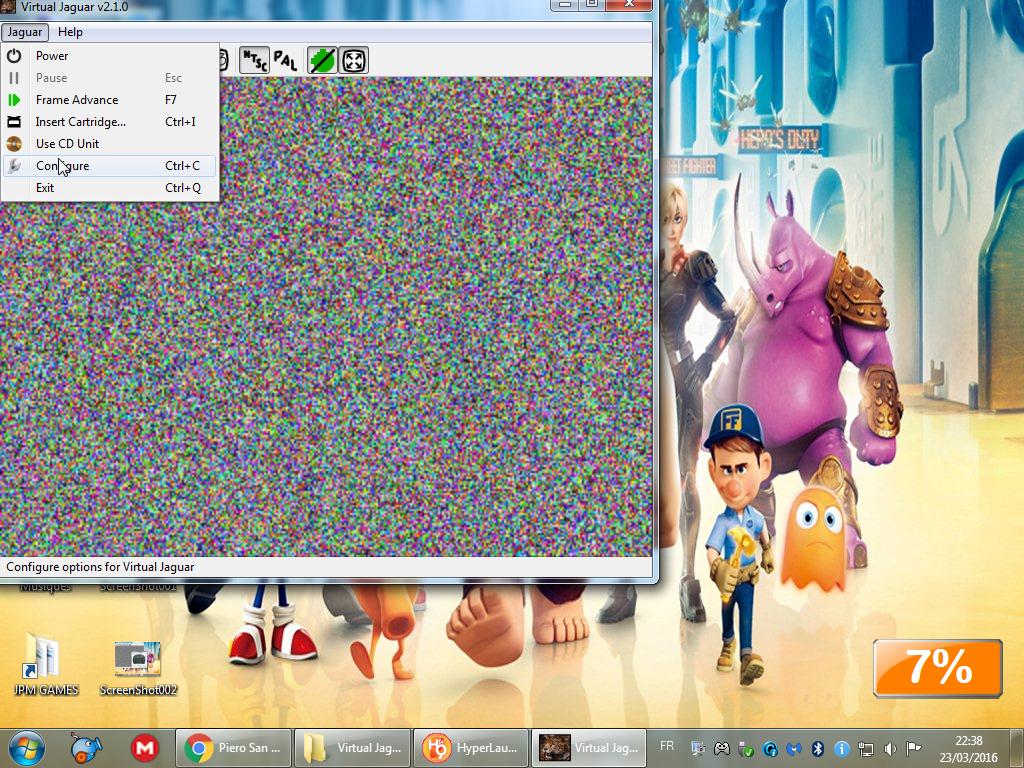The height and width of the screenshot is (768, 1024).
Task: Open the Windows Start menu
Action: coord(27,748)
